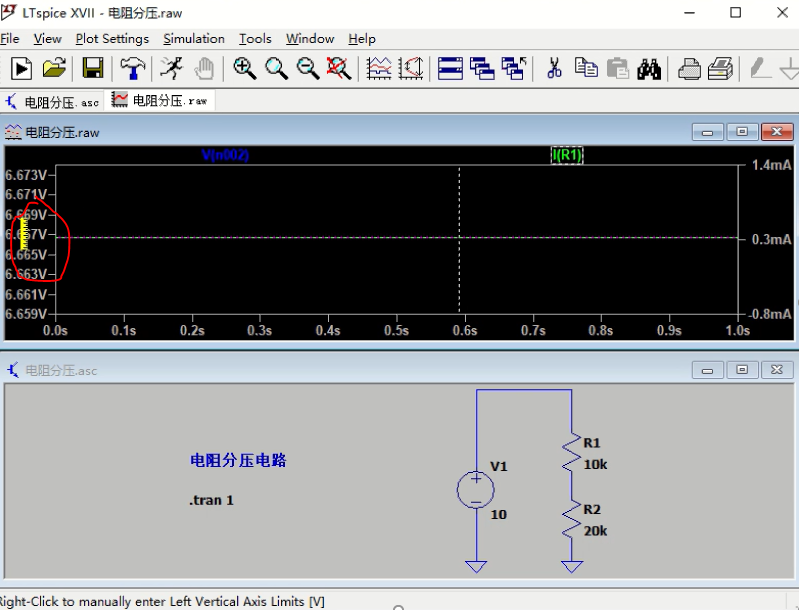Click the scissors cut icon

tap(554, 68)
